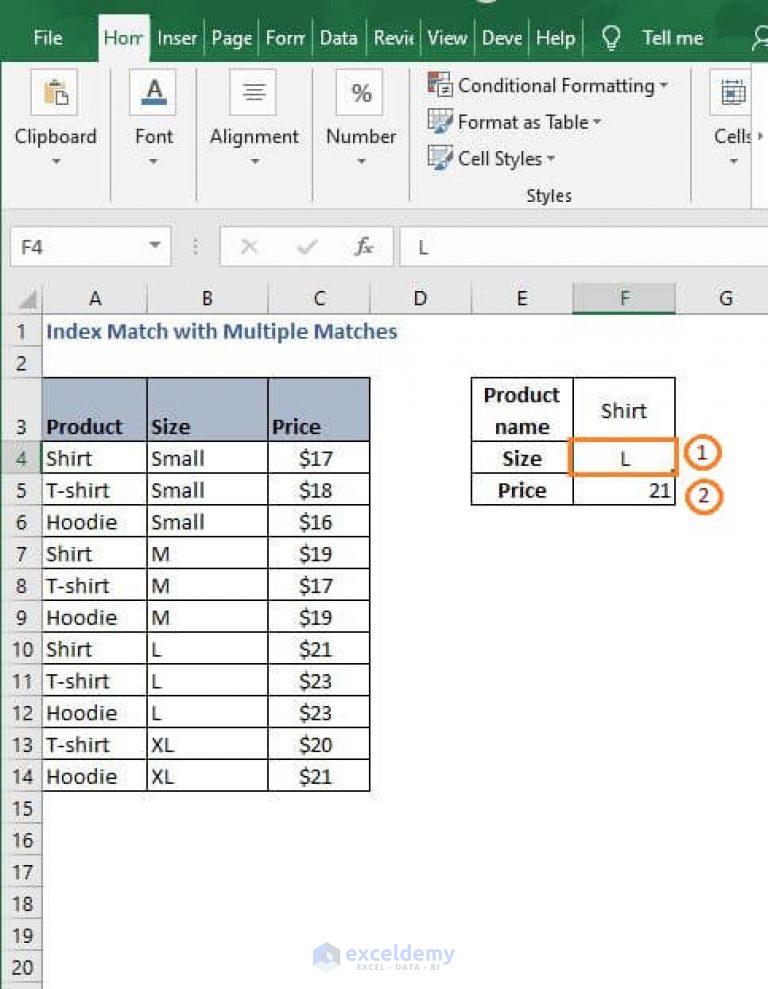The image size is (768, 989).
Task: Click the Alignment group icon
Action: pos(253,93)
